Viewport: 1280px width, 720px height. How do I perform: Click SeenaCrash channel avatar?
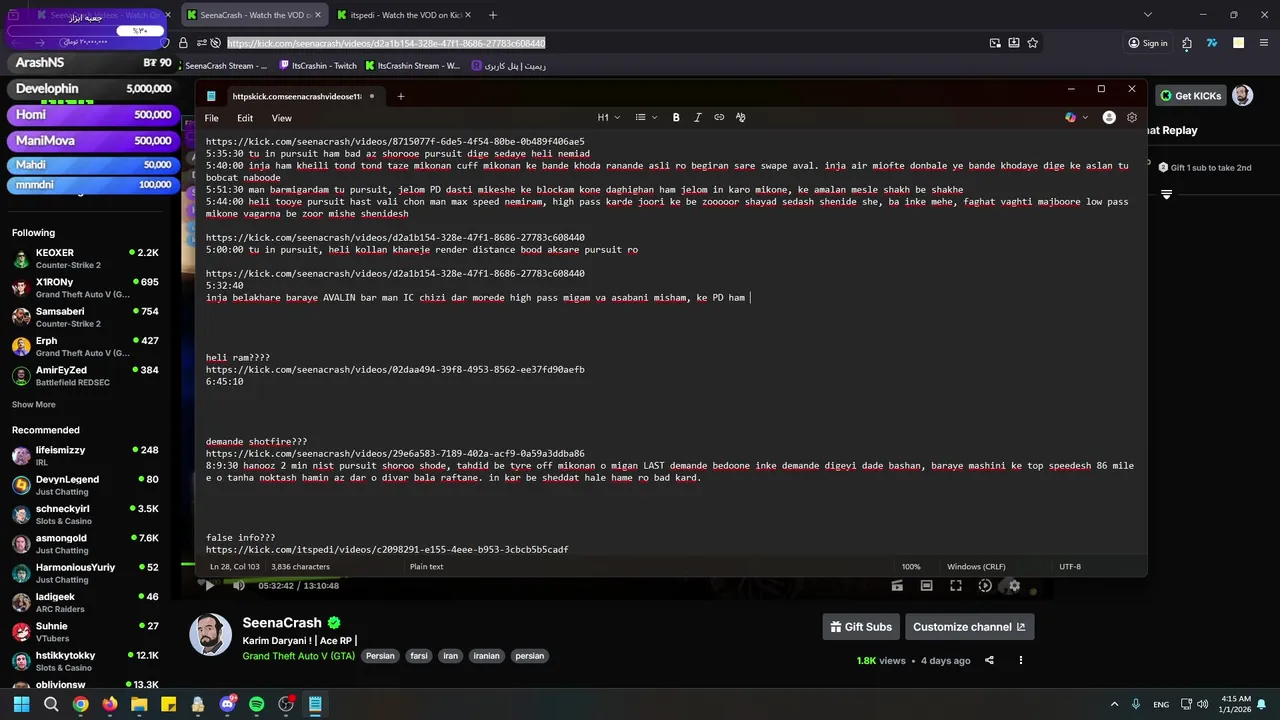[211, 634]
